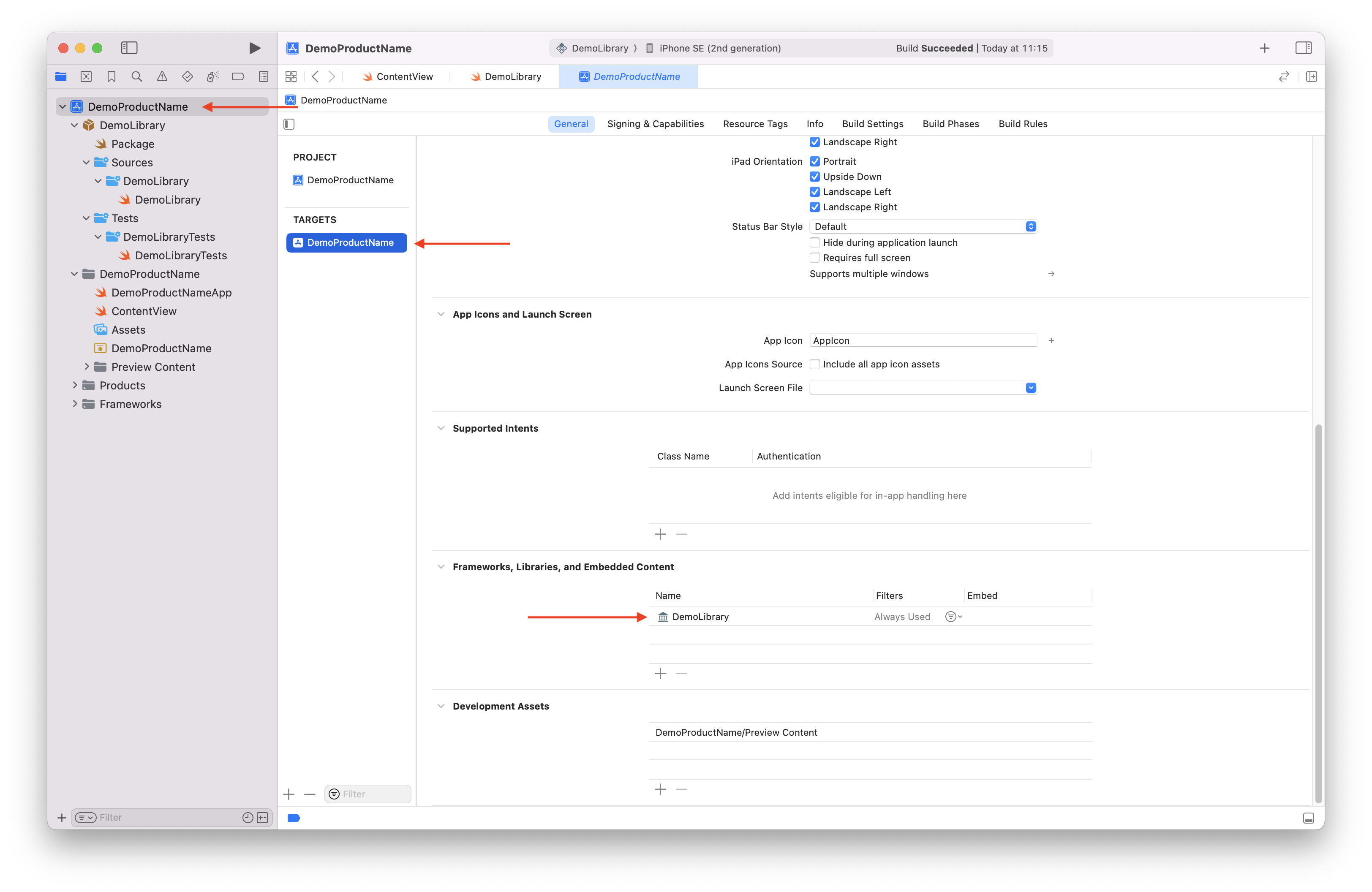This screenshot has width=1372, height=892.
Task: Collapse Frameworks, Libraries, and Embedded Content
Action: 441,567
